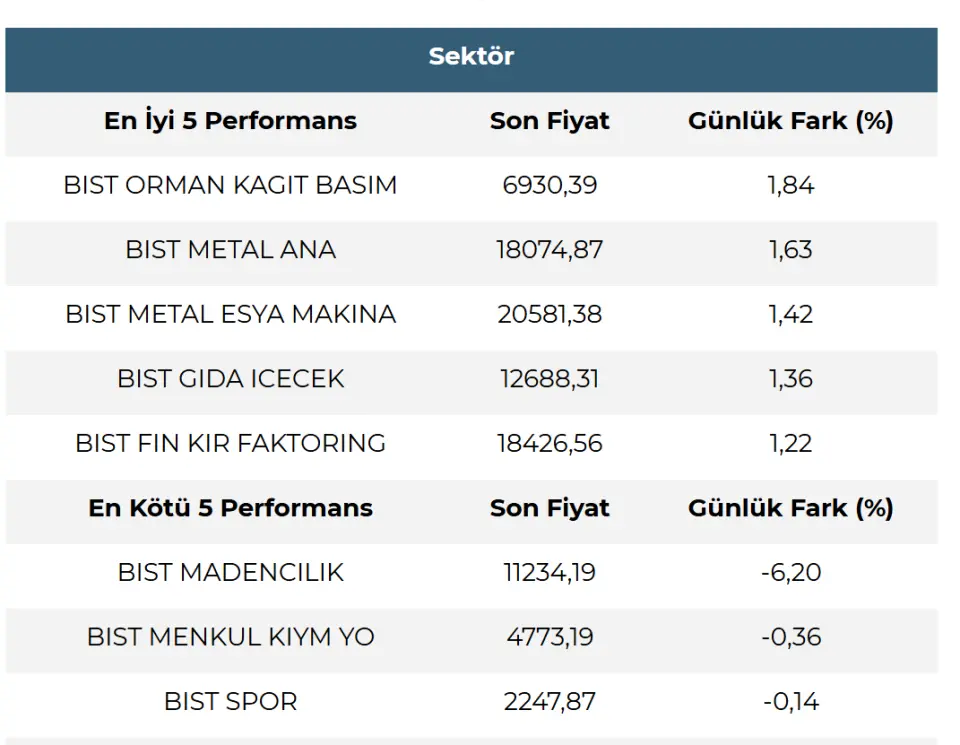Click lower Günlük Fark (%) column header
Image resolution: width=960 pixels, height=745 pixels.
click(x=790, y=508)
